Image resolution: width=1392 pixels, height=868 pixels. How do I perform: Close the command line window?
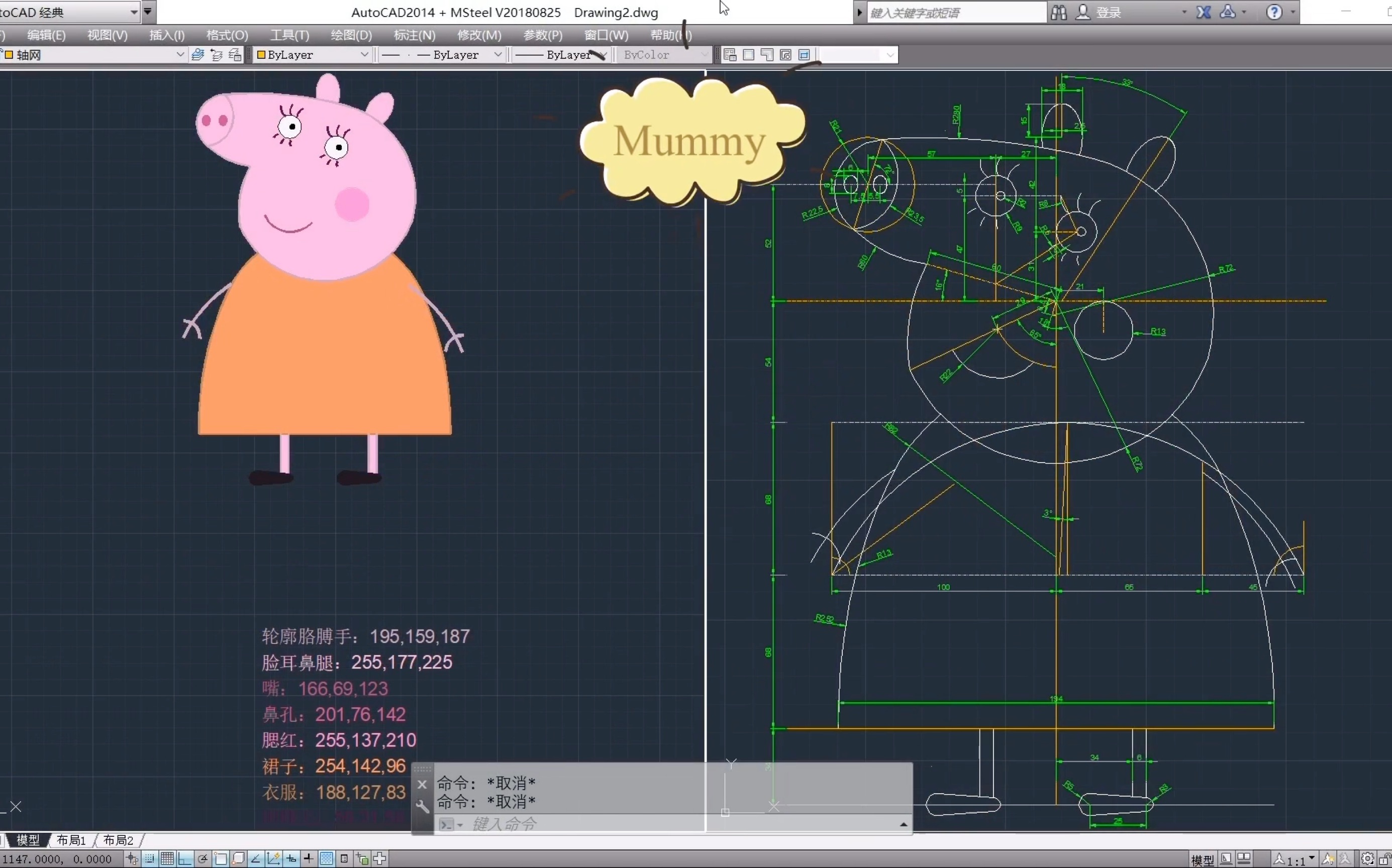[422, 784]
